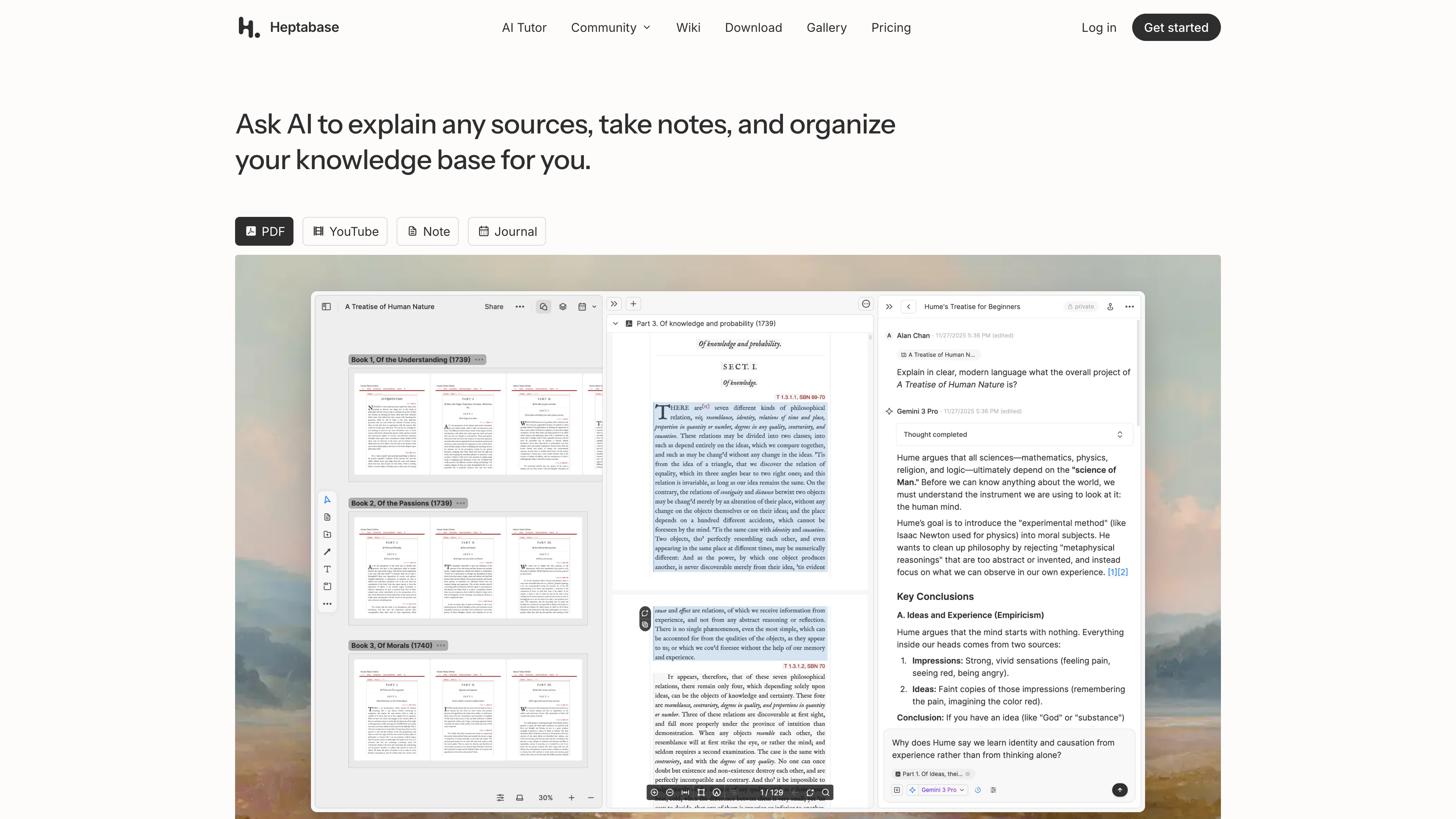Open the Gallery page
Viewport: 1456px width, 819px height.
pyautogui.click(x=826, y=28)
